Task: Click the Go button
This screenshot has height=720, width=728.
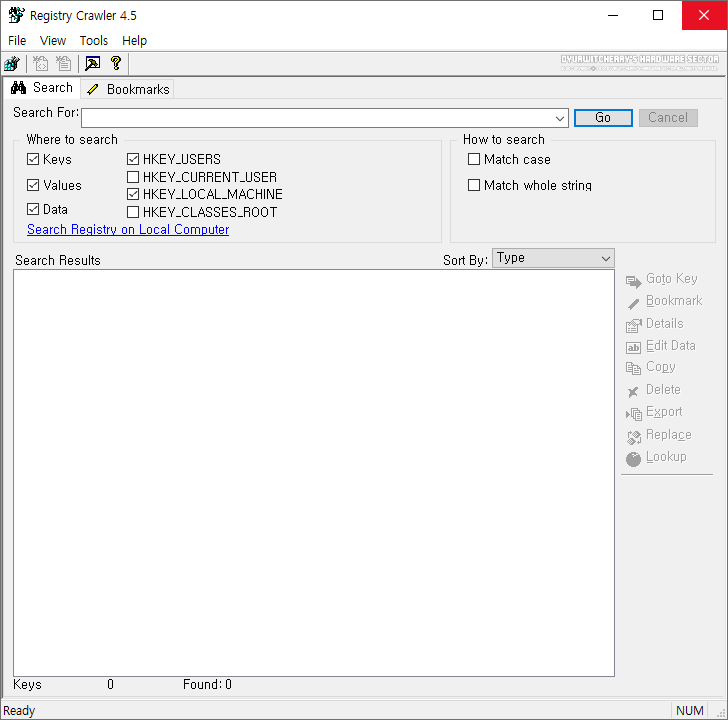Action: [603, 118]
